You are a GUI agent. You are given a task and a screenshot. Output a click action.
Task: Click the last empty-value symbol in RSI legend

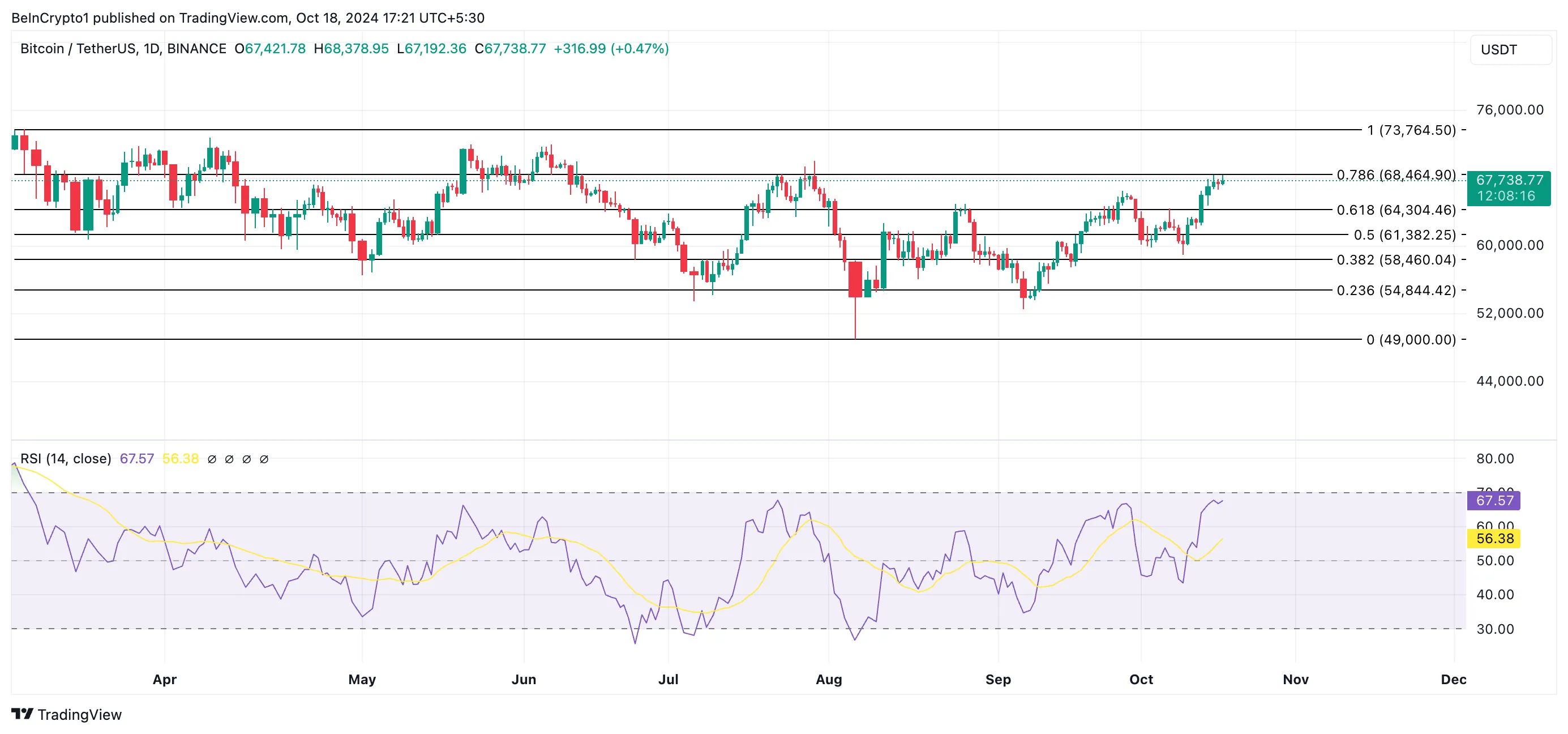tap(264, 459)
